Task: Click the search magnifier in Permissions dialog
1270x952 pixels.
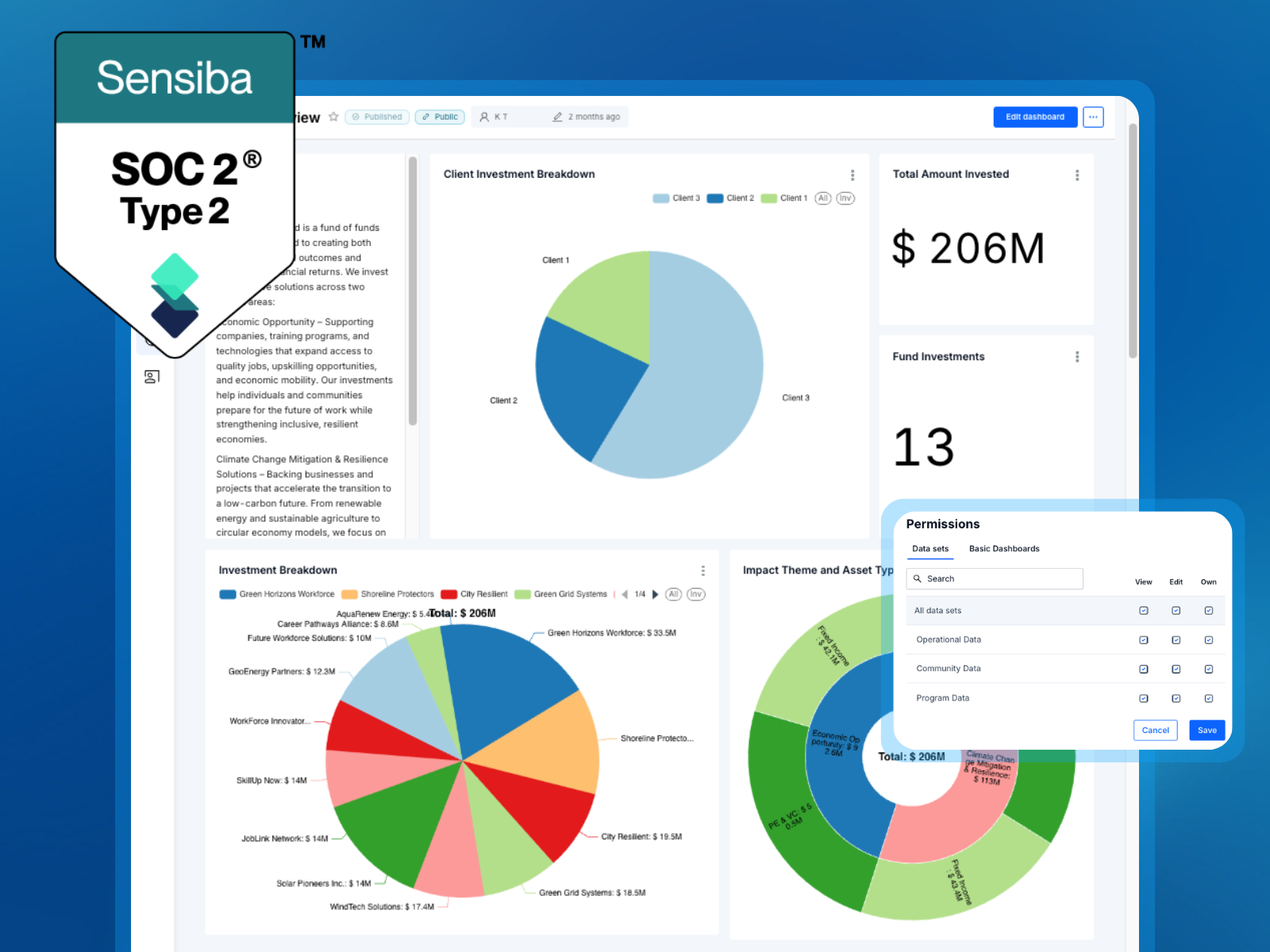Action: point(918,578)
